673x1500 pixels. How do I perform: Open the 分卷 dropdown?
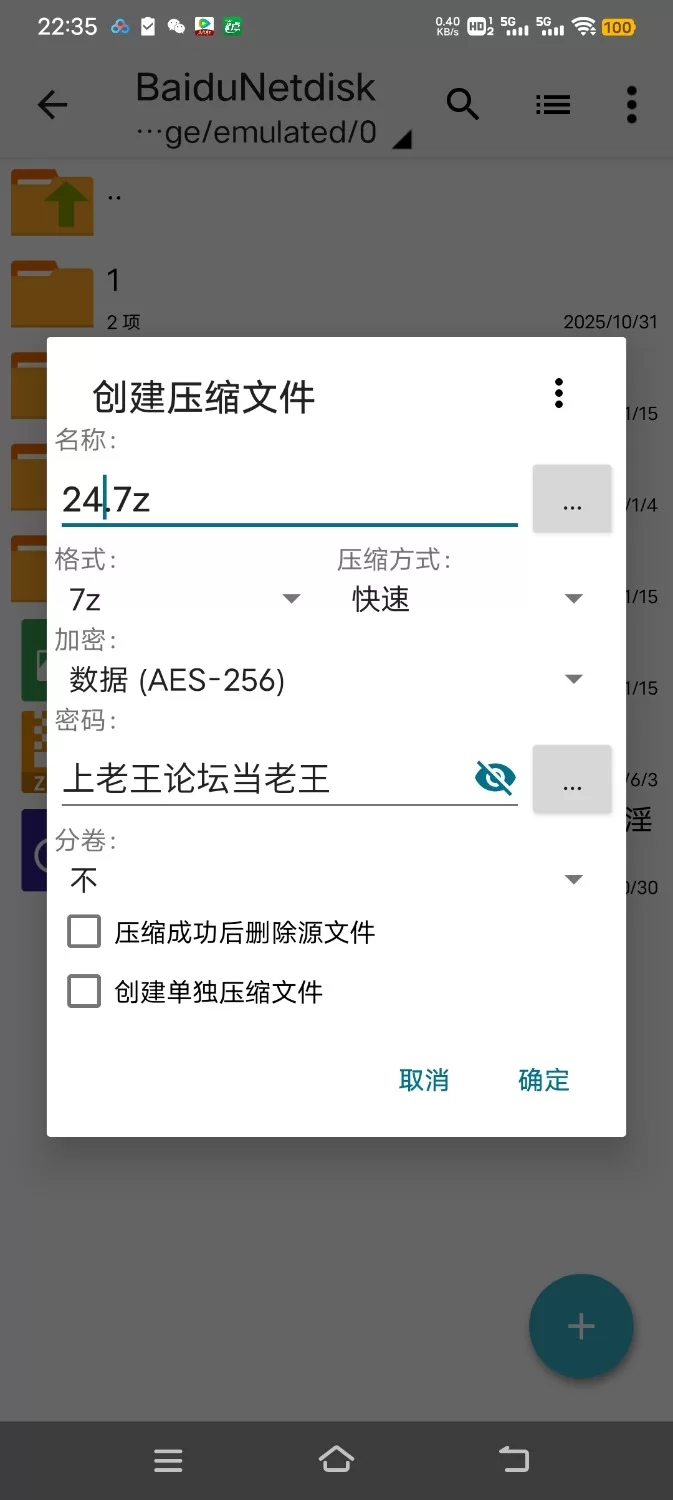pos(326,879)
